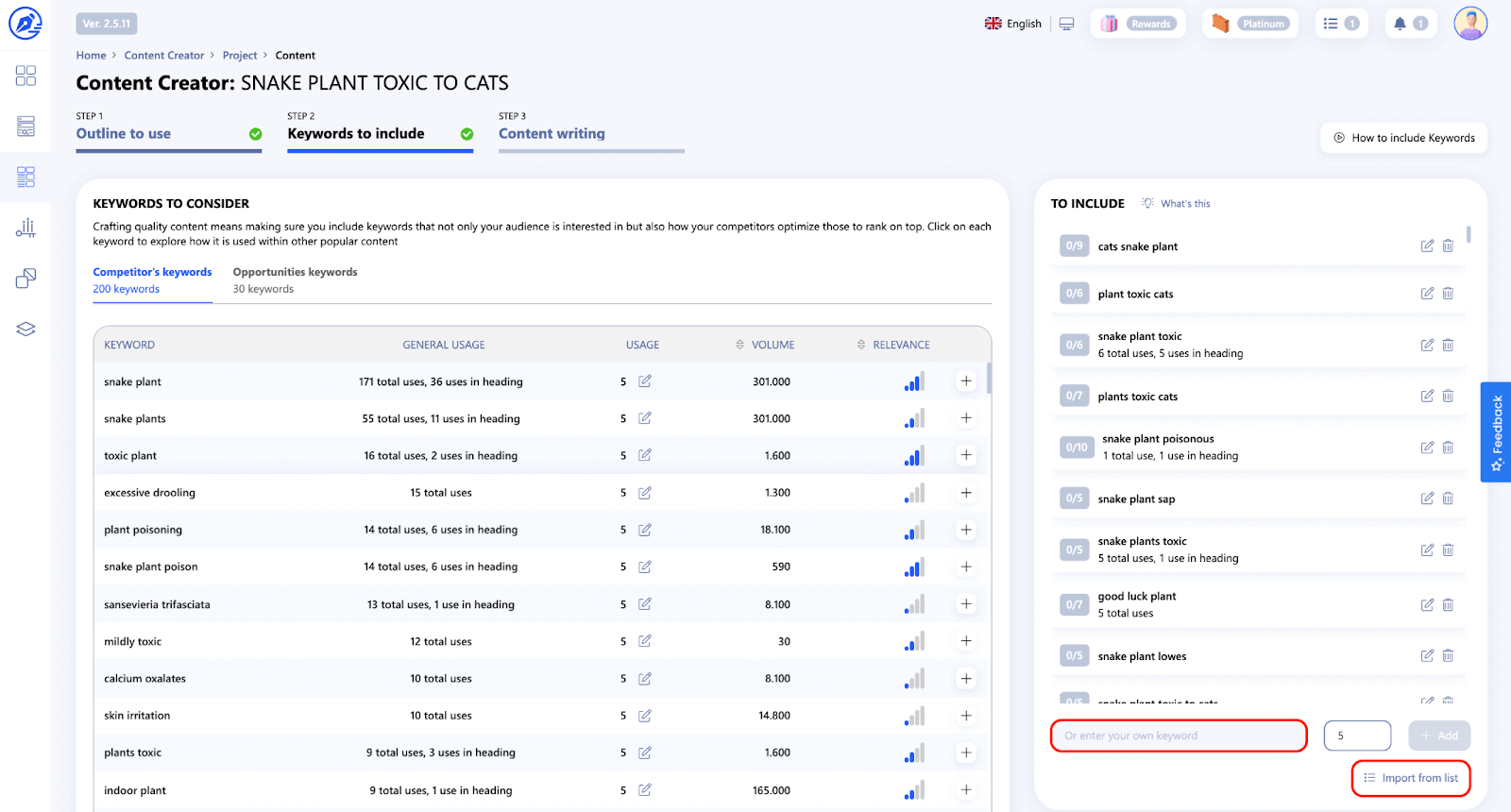Viewport: 1511px width, 812px height.
Task: Open the user profile avatar
Action: pyautogui.click(x=1470, y=24)
